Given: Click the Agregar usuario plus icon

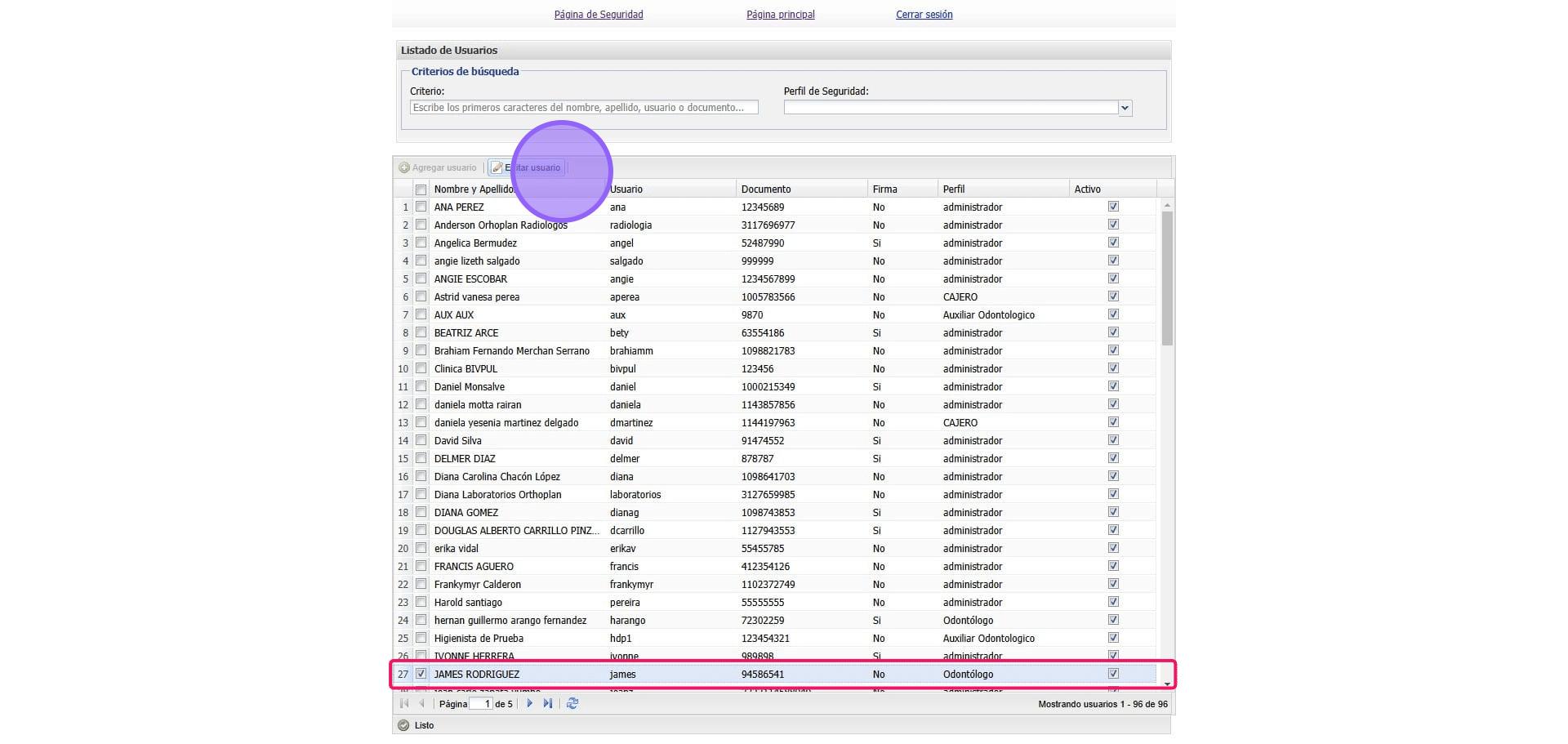Looking at the screenshot, I should point(404,167).
